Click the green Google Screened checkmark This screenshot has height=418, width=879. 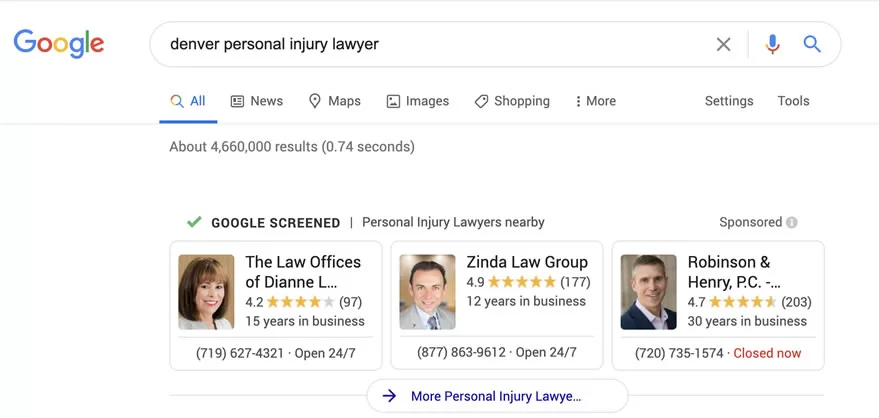pyautogui.click(x=194, y=222)
